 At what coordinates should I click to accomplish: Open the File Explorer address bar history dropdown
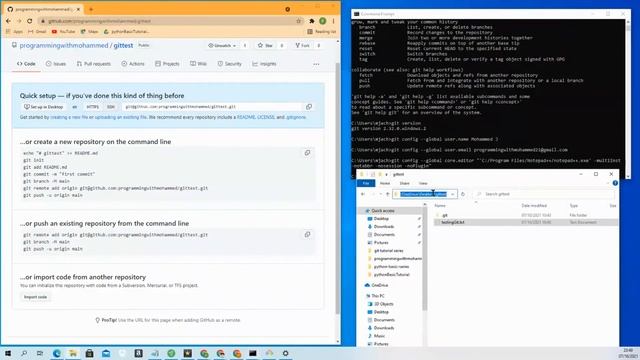tap(453, 194)
